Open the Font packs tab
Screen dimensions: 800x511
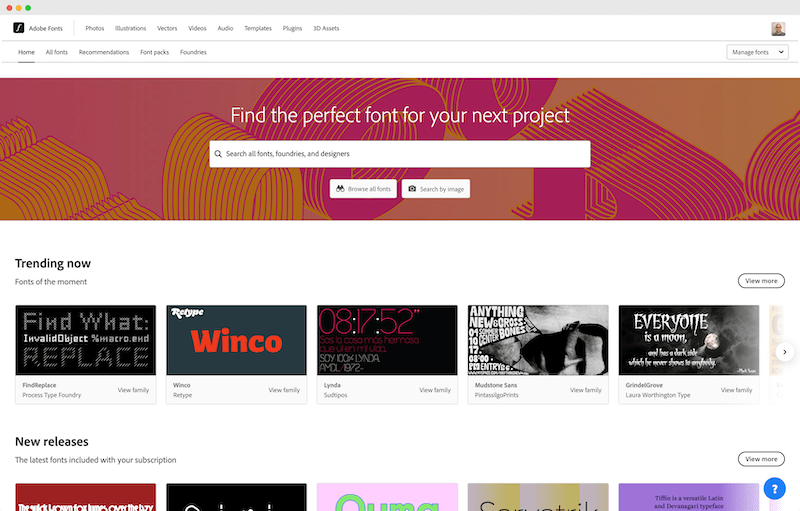tap(155, 52)
